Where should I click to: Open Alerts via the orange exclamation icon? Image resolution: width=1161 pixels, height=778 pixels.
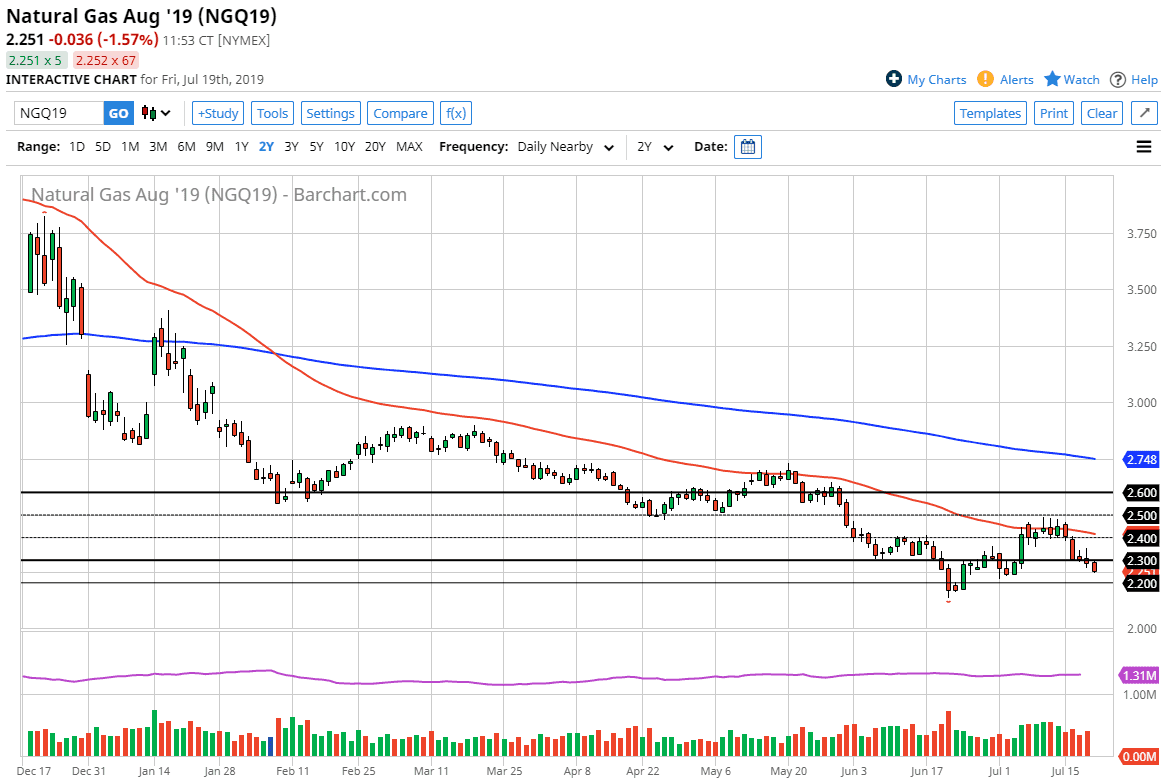[x=985, y=79]
